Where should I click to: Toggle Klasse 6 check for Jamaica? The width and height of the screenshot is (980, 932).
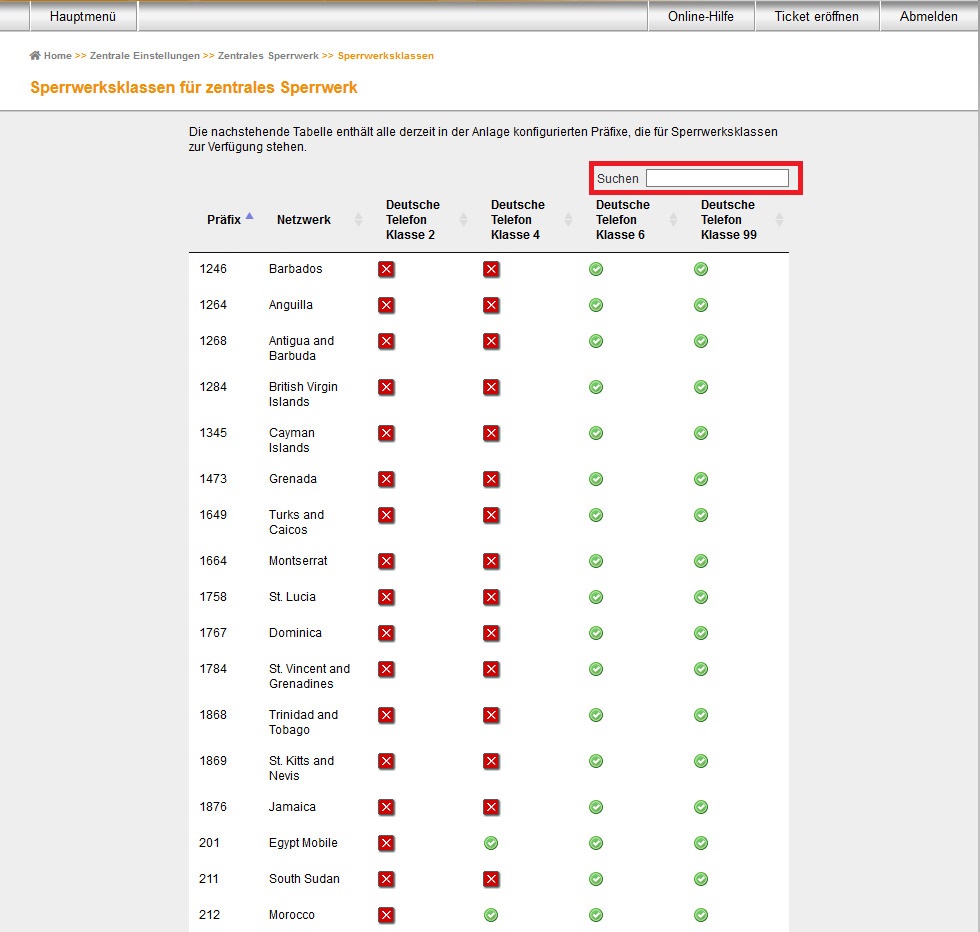596,808
